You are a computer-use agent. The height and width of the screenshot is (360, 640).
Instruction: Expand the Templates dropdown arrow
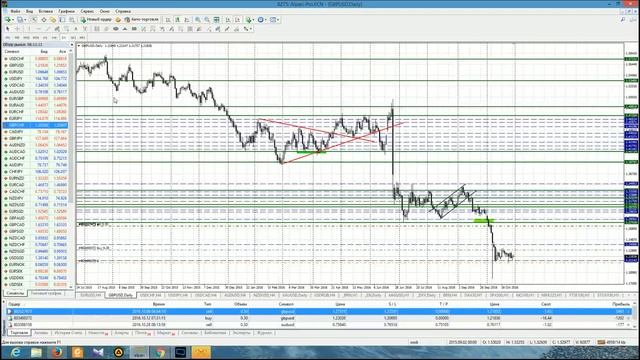[x=278, y=20]
